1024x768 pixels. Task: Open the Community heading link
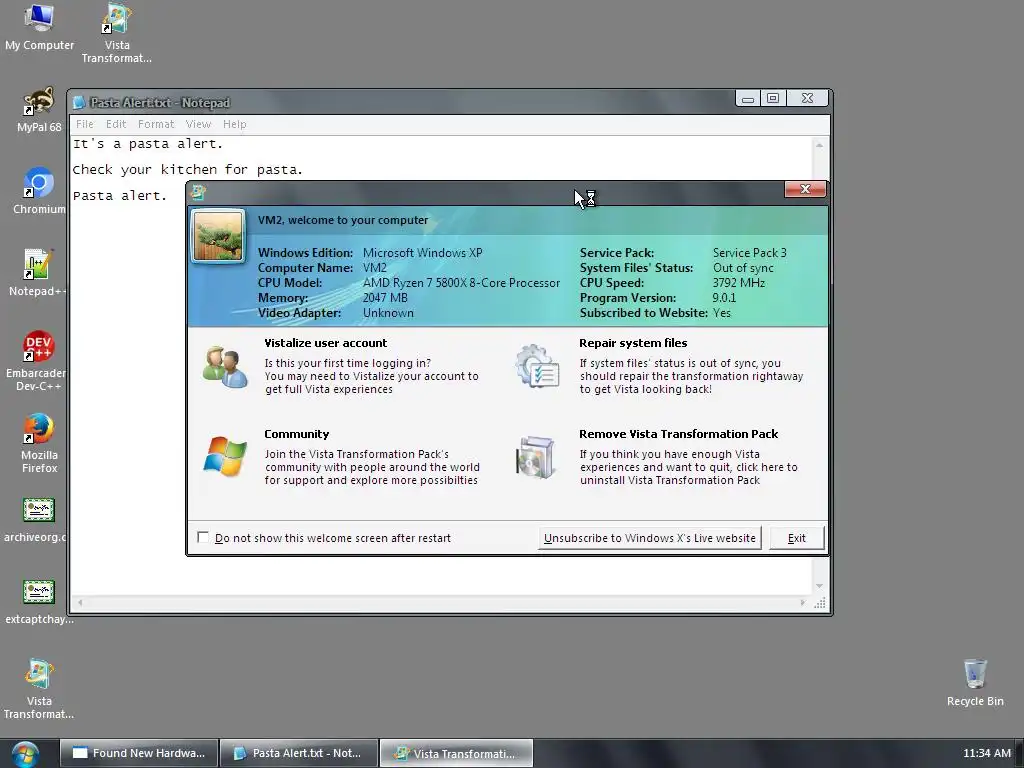coord(296,434)
